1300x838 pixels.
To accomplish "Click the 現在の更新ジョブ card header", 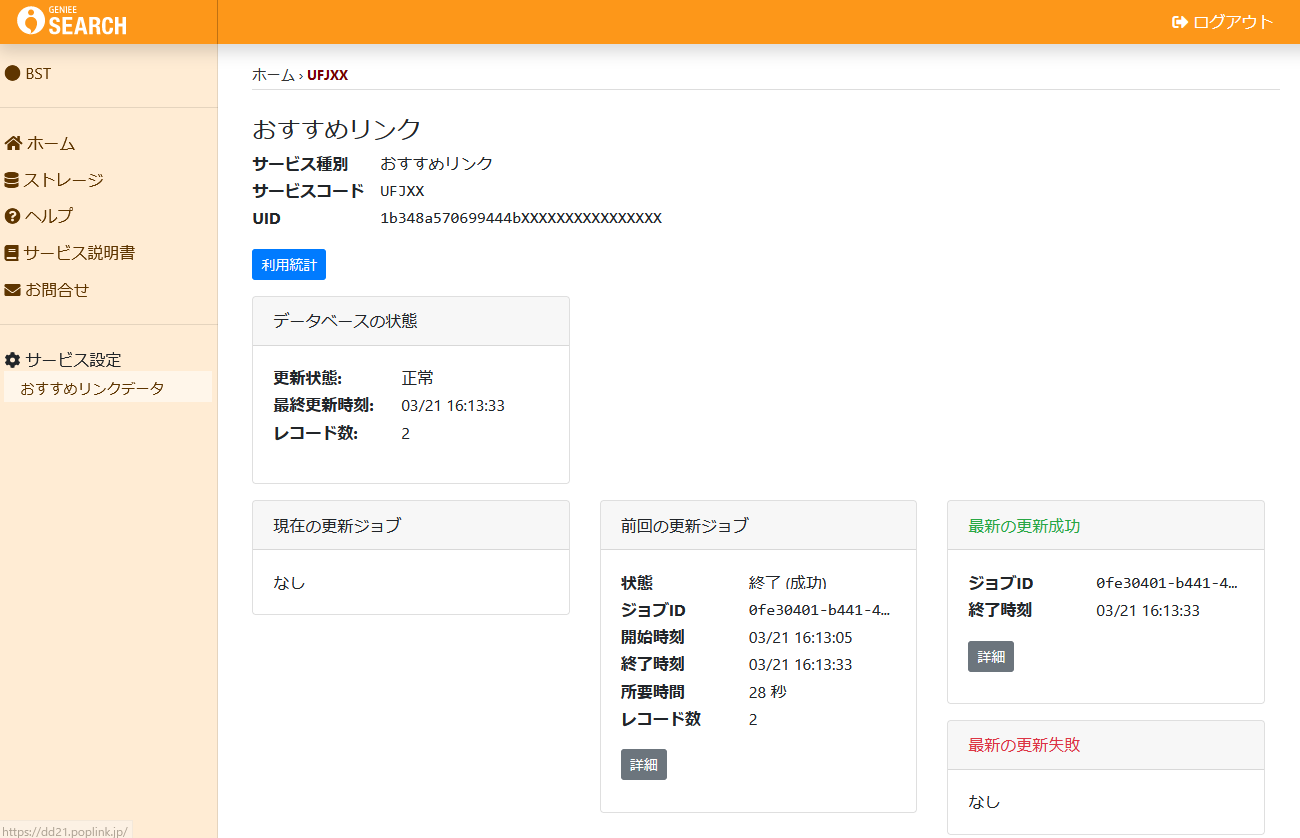I will tap(411, 525).
